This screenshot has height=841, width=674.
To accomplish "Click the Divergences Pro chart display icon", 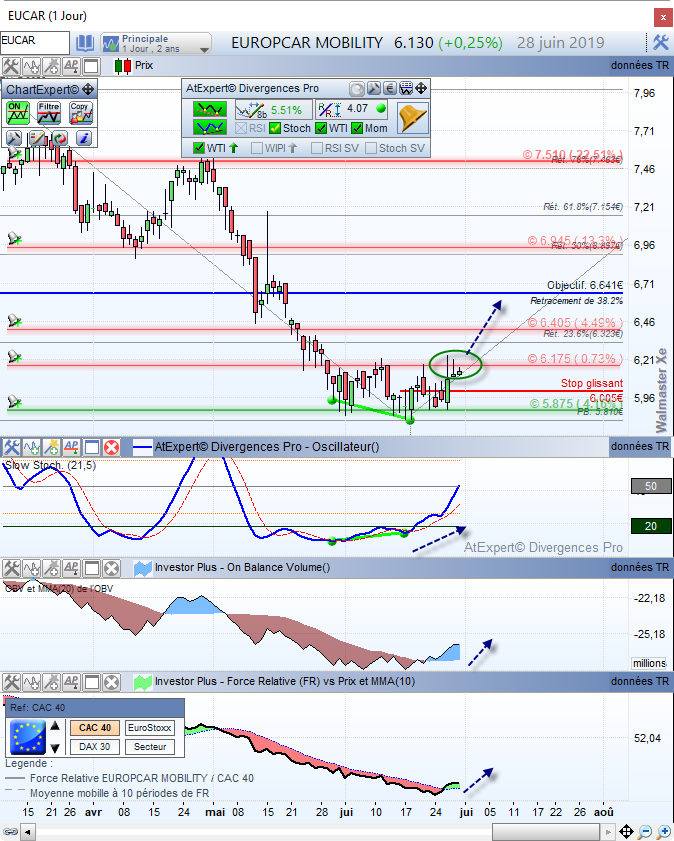I will tap(406, 88).
